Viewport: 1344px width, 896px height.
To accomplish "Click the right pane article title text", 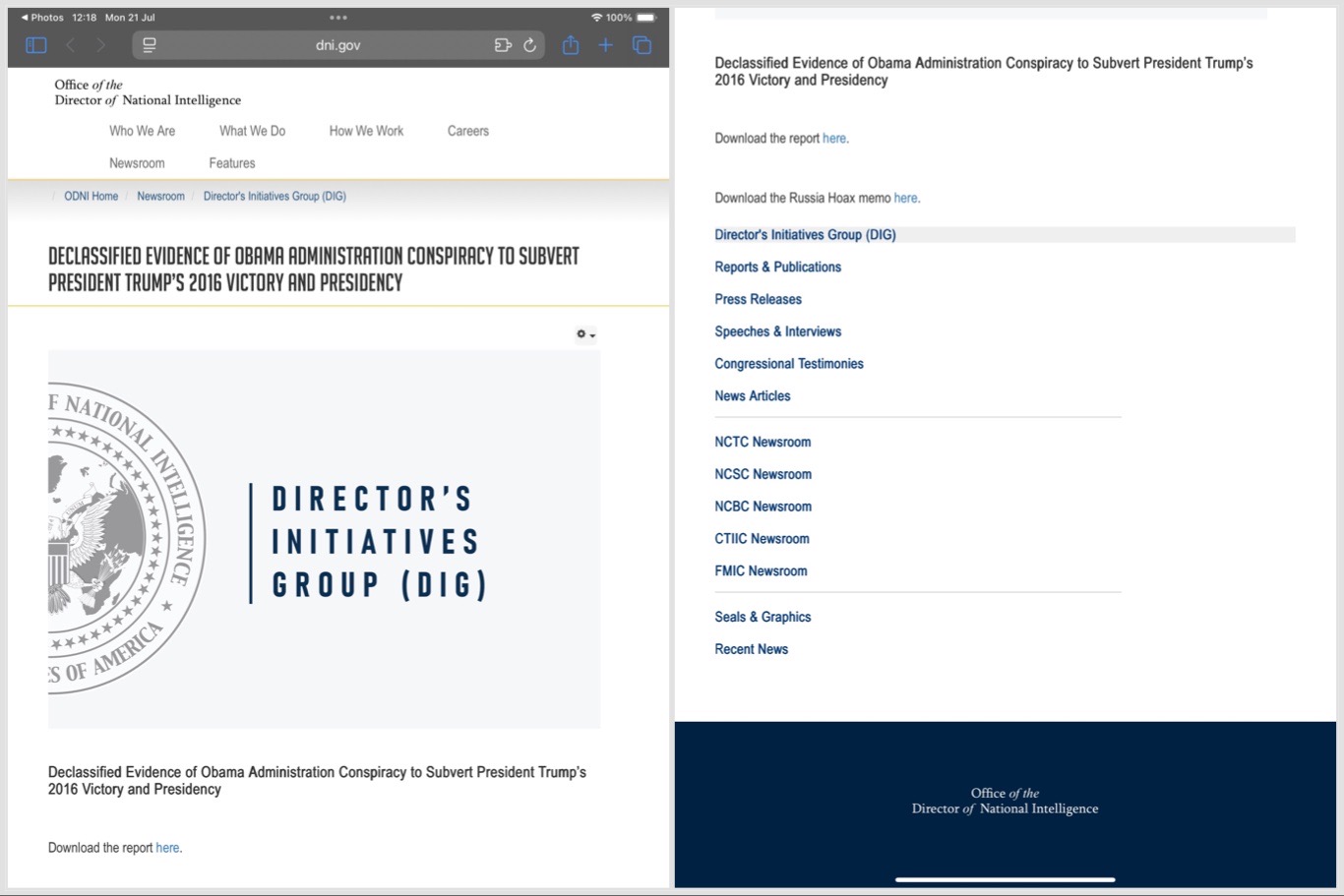I will (x=984, y=72).
